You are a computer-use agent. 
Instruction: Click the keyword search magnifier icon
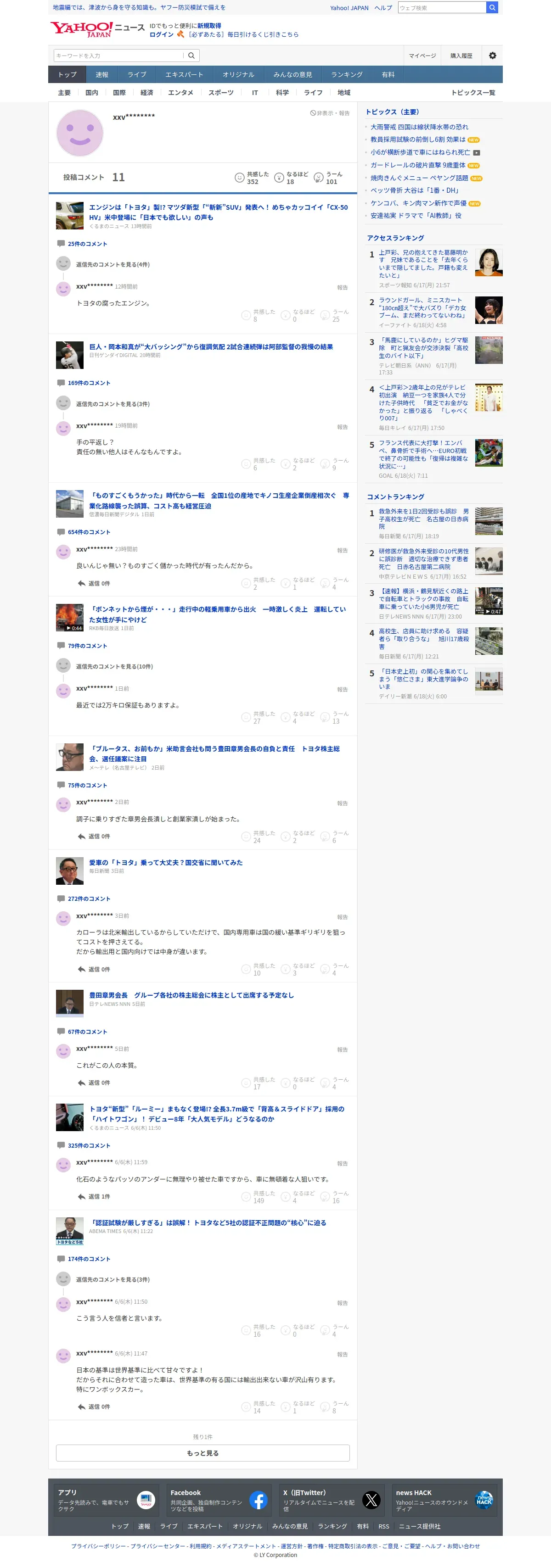coord(191,56)
